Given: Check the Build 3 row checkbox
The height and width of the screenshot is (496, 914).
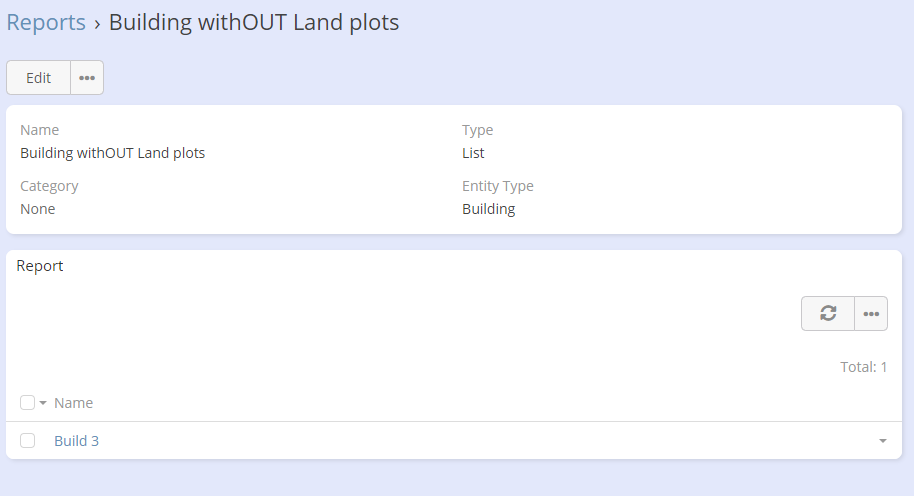Looking at the screenshot, I should [x=28, y=441].
